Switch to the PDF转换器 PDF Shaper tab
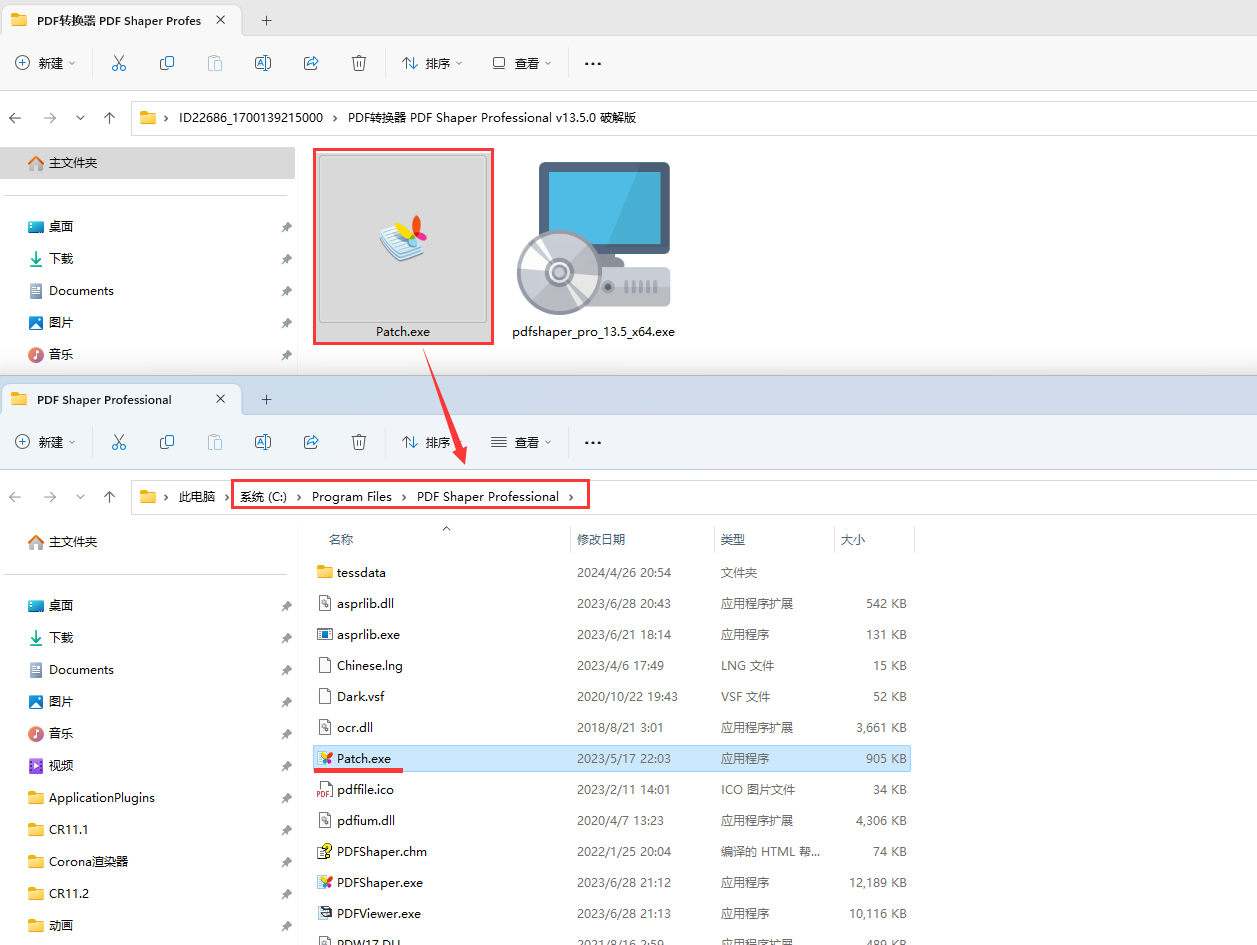The height and width of the screenshot is (945, 1257). [120, 20]
